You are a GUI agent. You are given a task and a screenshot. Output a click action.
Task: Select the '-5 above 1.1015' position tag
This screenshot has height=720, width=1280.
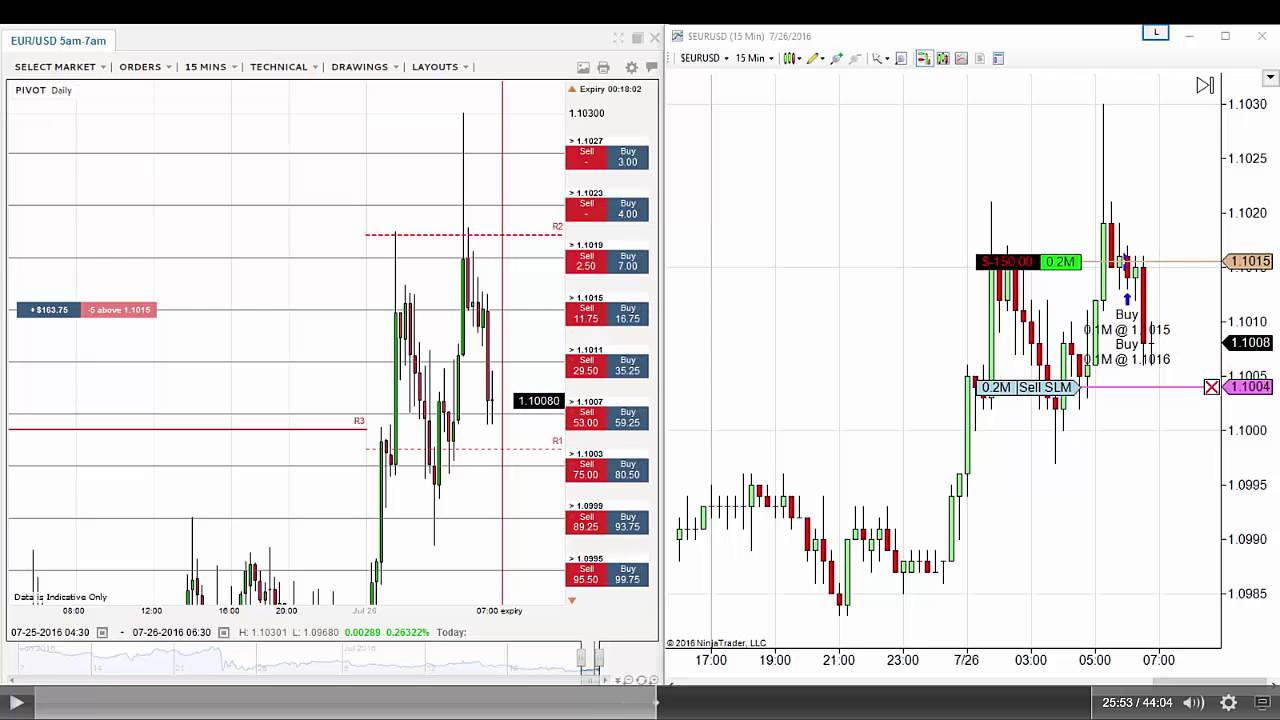pos(118,310)
